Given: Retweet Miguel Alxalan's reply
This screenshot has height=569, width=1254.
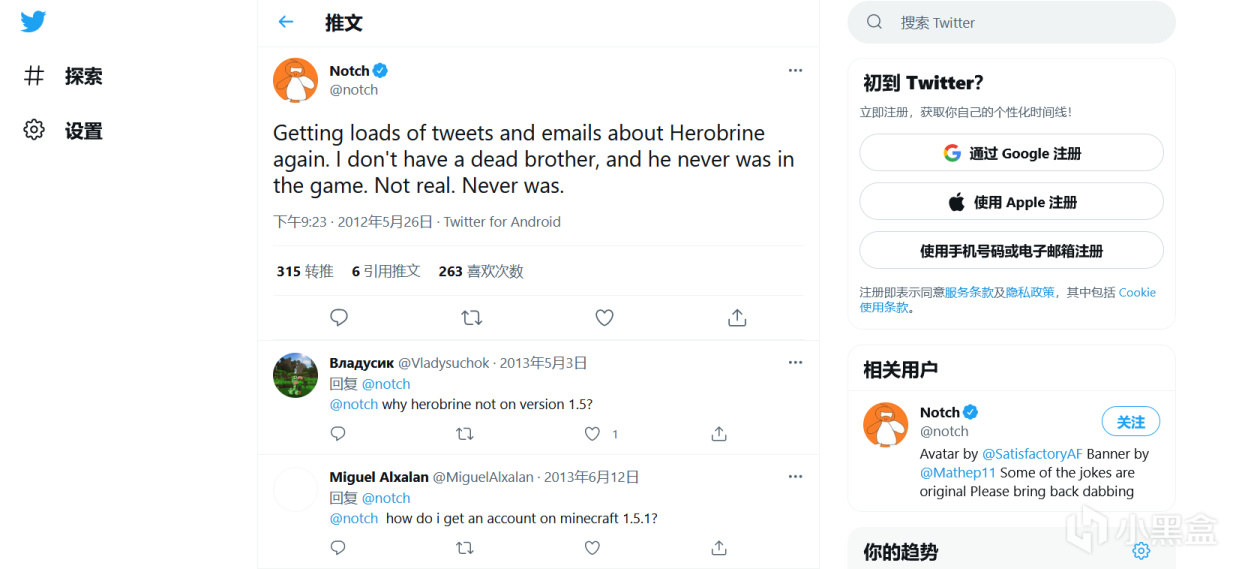Looking at the screenshot, I should (x=465, y=548).
